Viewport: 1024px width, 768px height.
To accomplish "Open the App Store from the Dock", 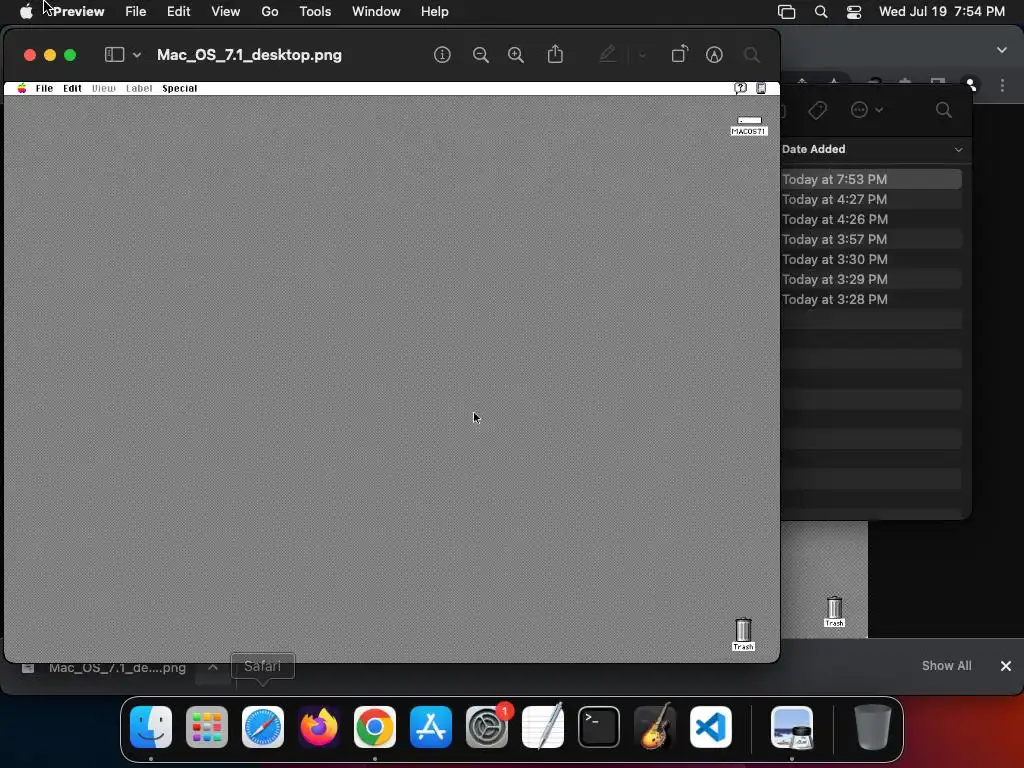I will tap(431, 727).
